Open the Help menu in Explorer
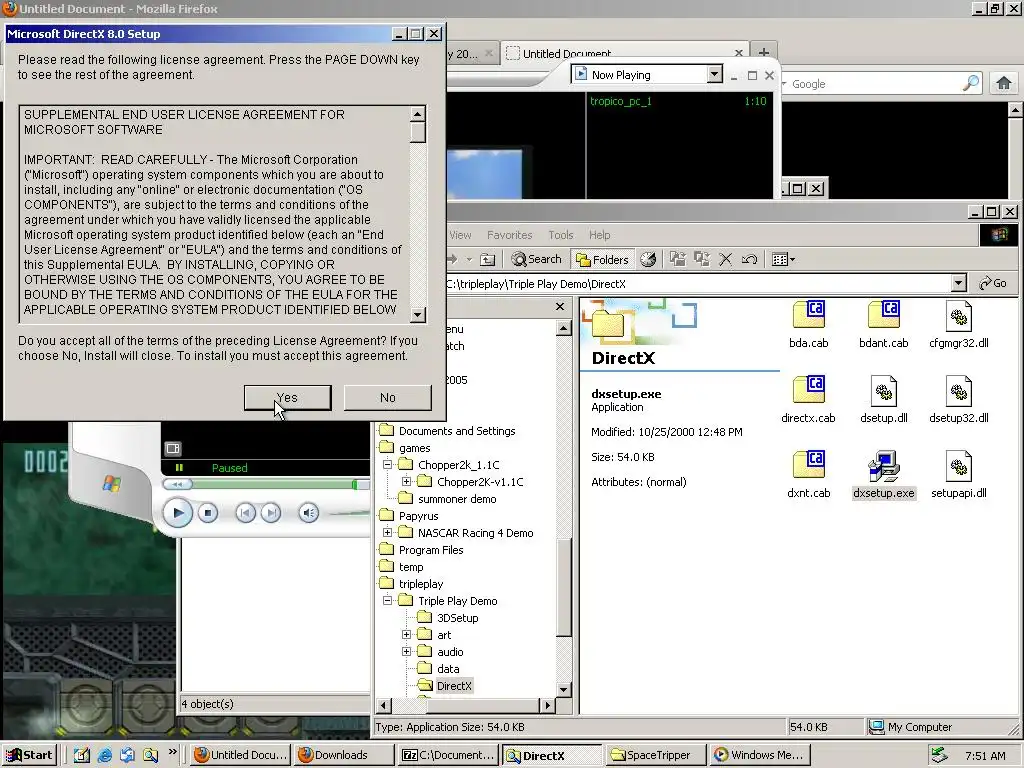1024x768 pixels. tap(600, 235)
